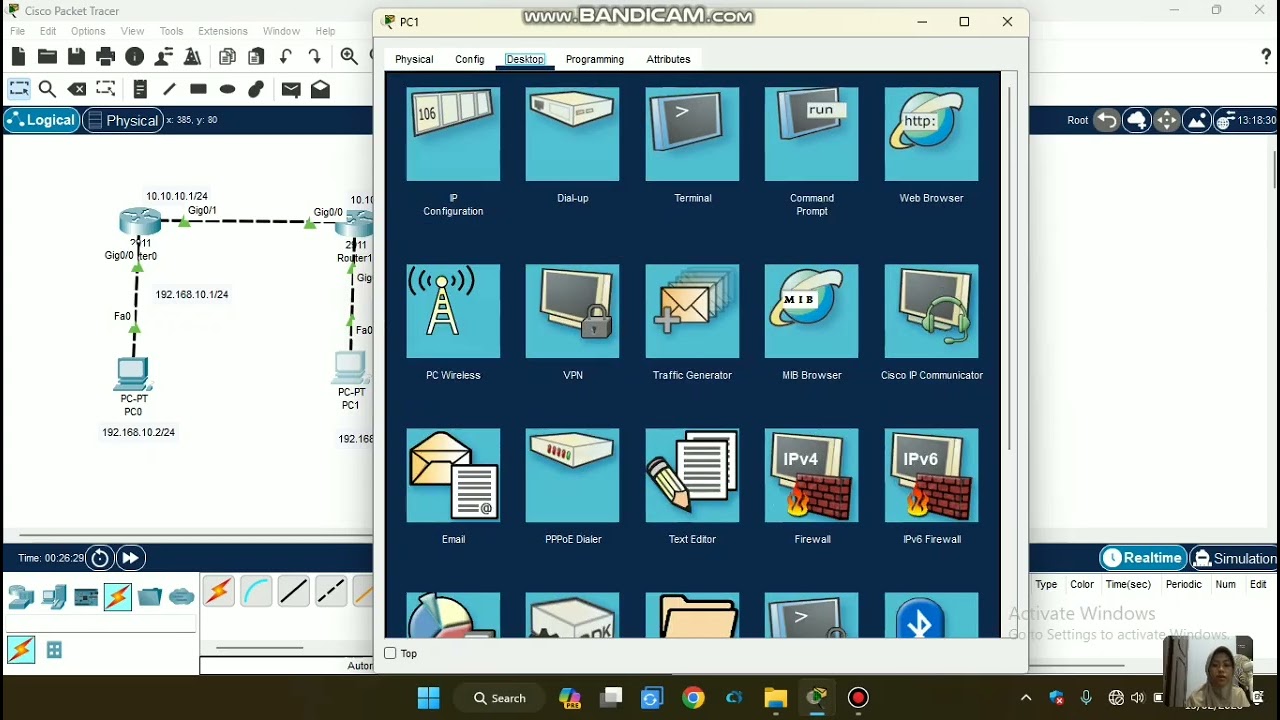This screenshot has height=720, width=1280.
Task: Open the File menu
Action: tap(18, 31)
